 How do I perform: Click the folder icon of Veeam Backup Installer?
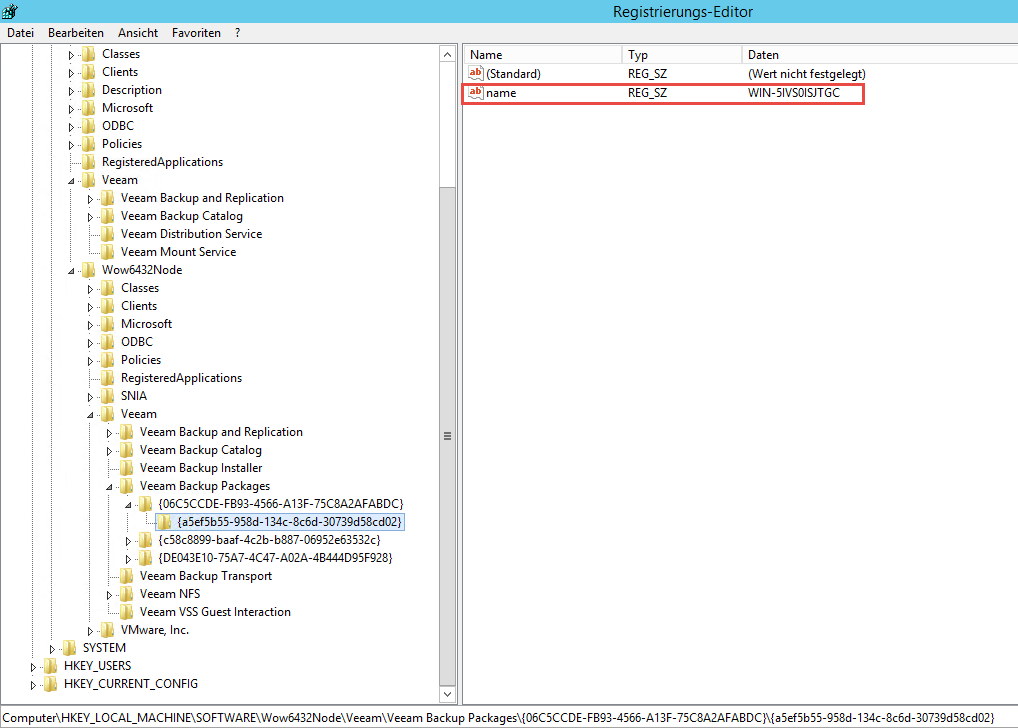pos(127,468)
